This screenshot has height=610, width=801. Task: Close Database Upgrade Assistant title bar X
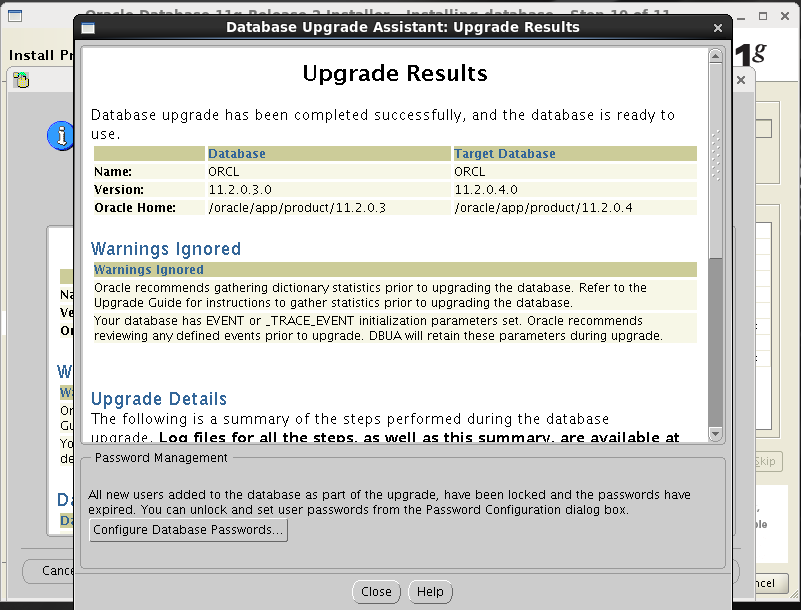point(718,28)
